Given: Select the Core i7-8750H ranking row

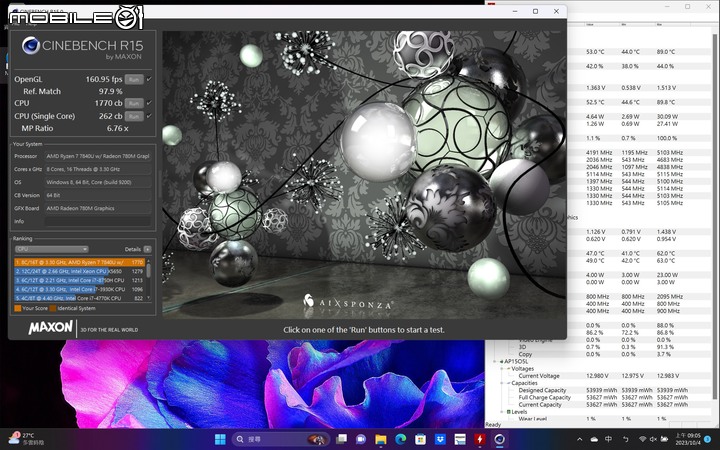Looking at the screenshot, I should pyautogui.click(x=79, y=280).
